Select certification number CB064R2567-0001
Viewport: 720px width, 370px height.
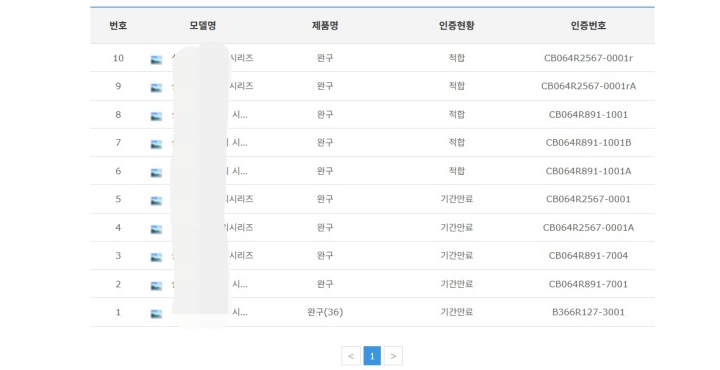588,199
